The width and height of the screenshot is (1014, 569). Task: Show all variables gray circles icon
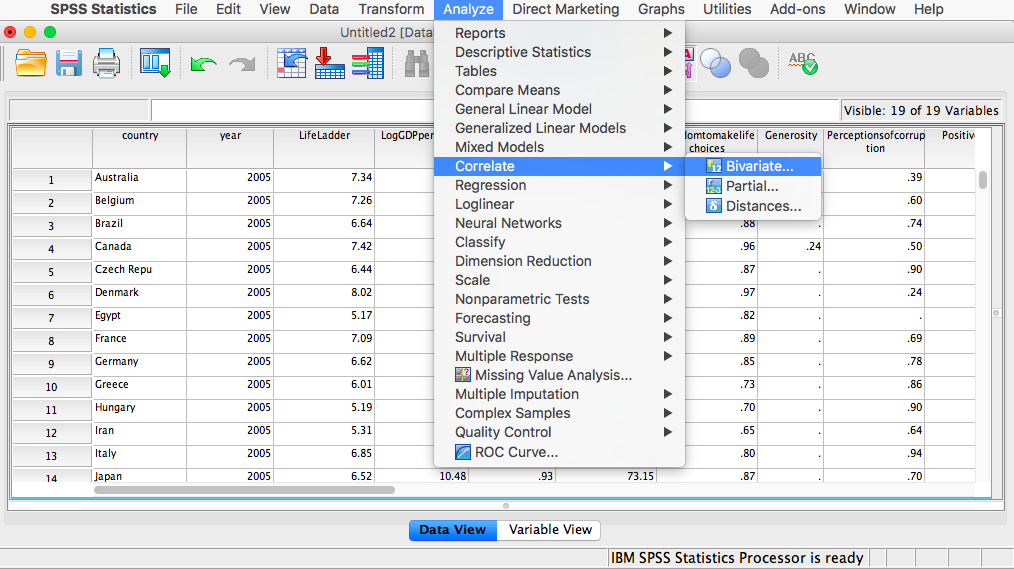(x=753, y=63)
